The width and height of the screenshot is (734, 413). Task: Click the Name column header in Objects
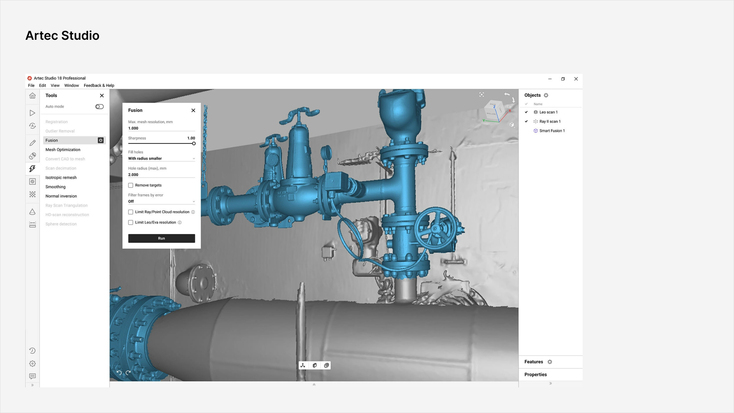pyautogui.click(x=538, y=104)
